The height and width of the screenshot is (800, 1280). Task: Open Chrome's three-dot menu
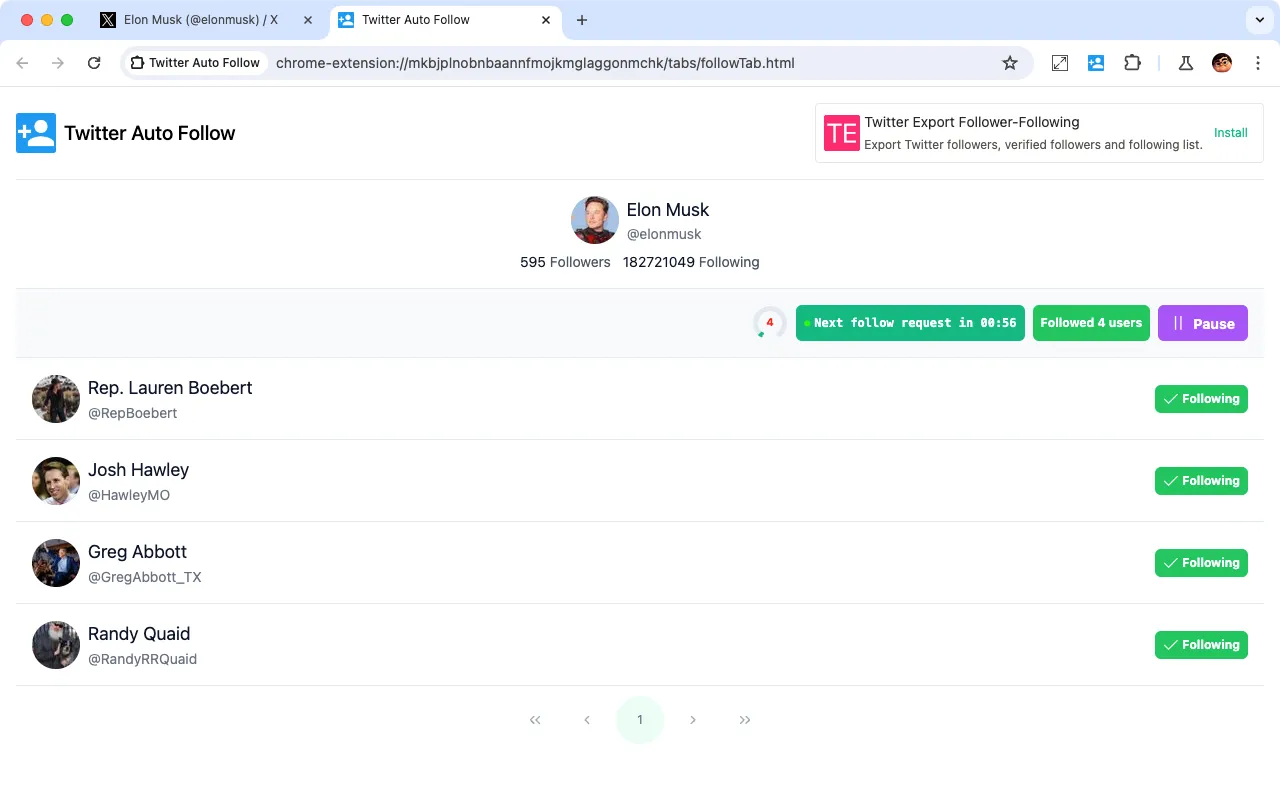[x=1258, y=62]
